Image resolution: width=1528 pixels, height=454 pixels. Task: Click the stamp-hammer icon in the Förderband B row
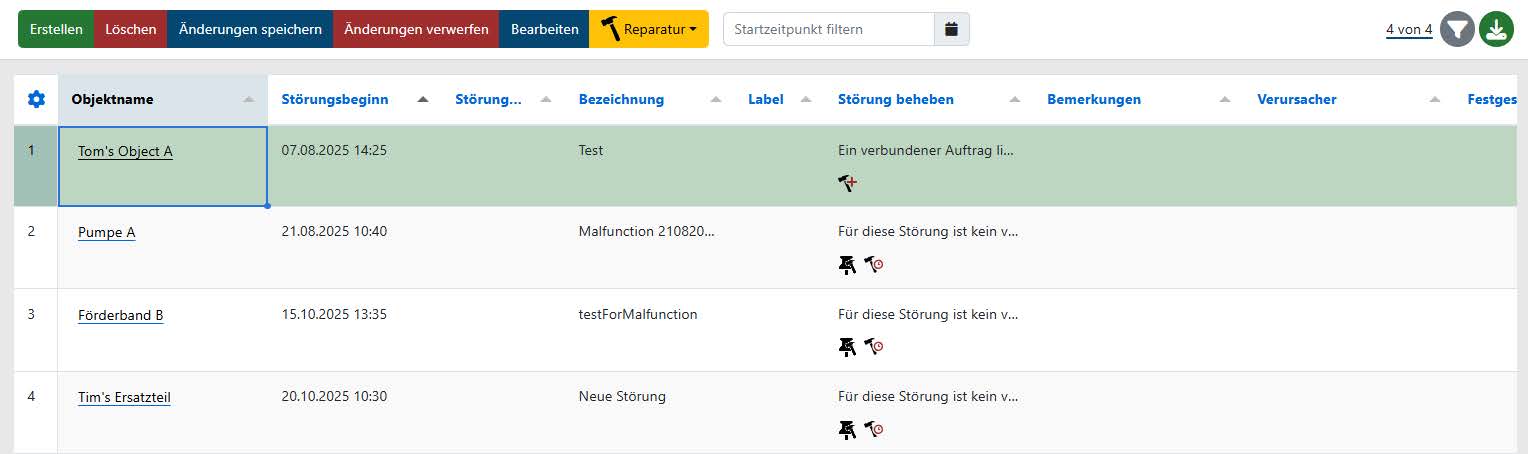[x=847, y=347]
